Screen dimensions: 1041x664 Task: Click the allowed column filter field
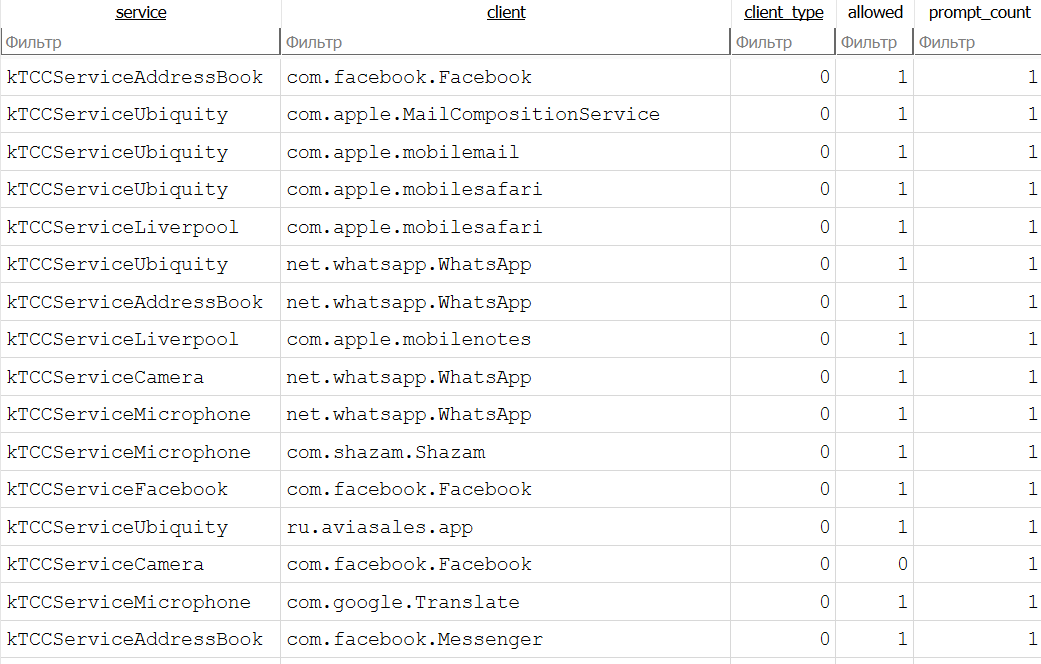point(874,42)
